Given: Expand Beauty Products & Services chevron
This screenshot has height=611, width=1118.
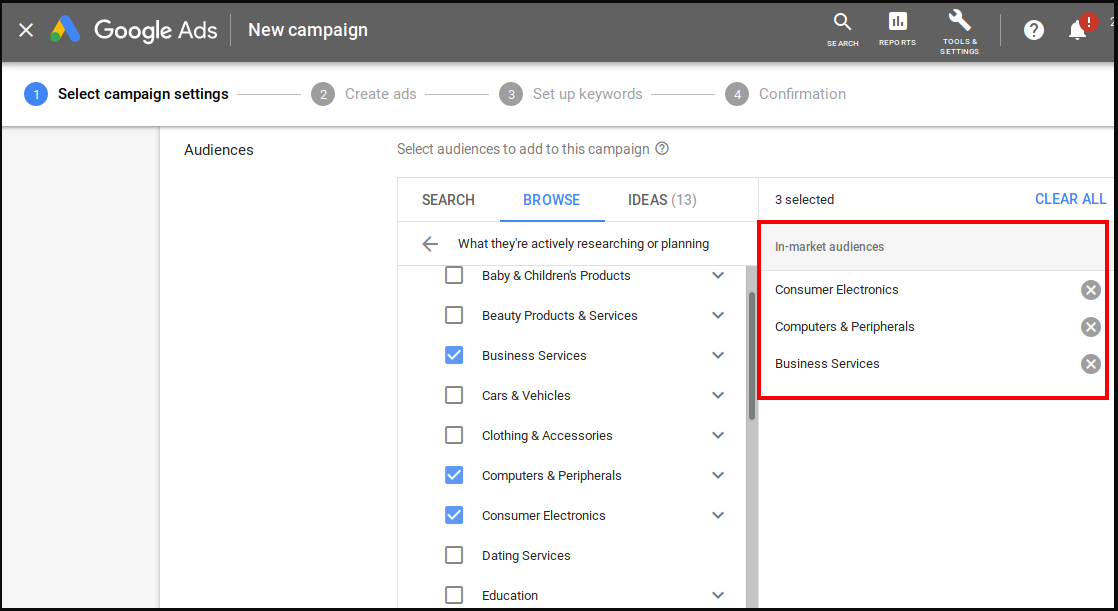Looking at the screenshot, I should pyautogui.click(x=718, y=315).
